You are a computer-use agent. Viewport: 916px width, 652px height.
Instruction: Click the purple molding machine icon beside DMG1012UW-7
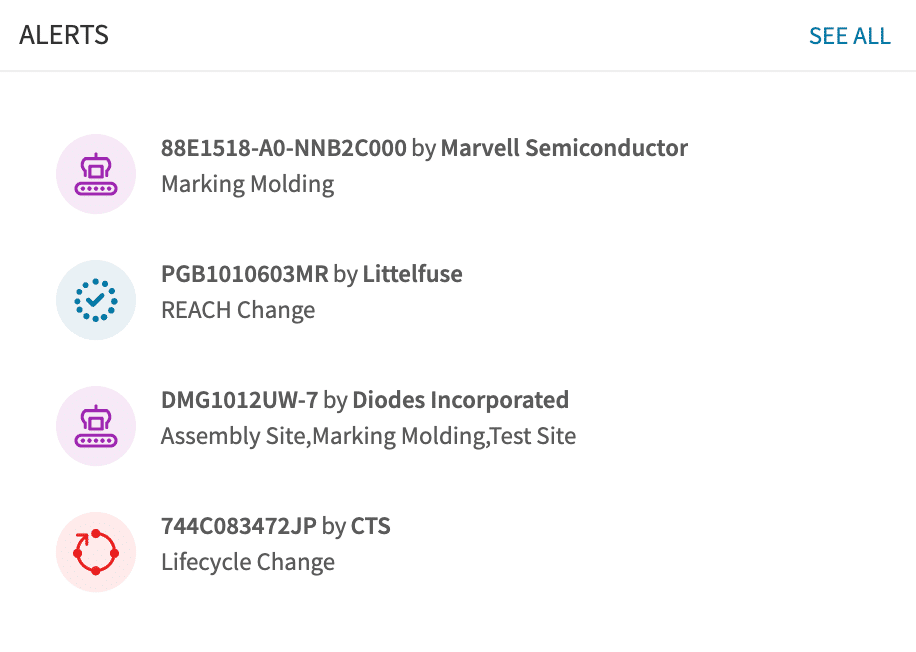[x=95, y=425]
